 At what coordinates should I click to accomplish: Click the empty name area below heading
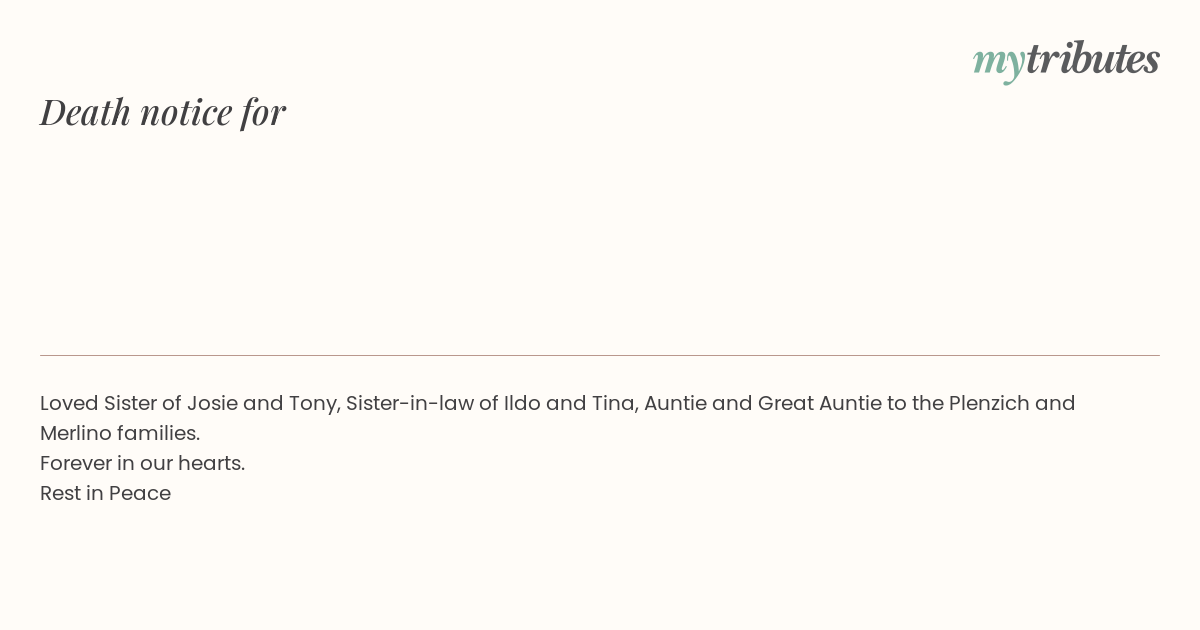coord(600,240)
